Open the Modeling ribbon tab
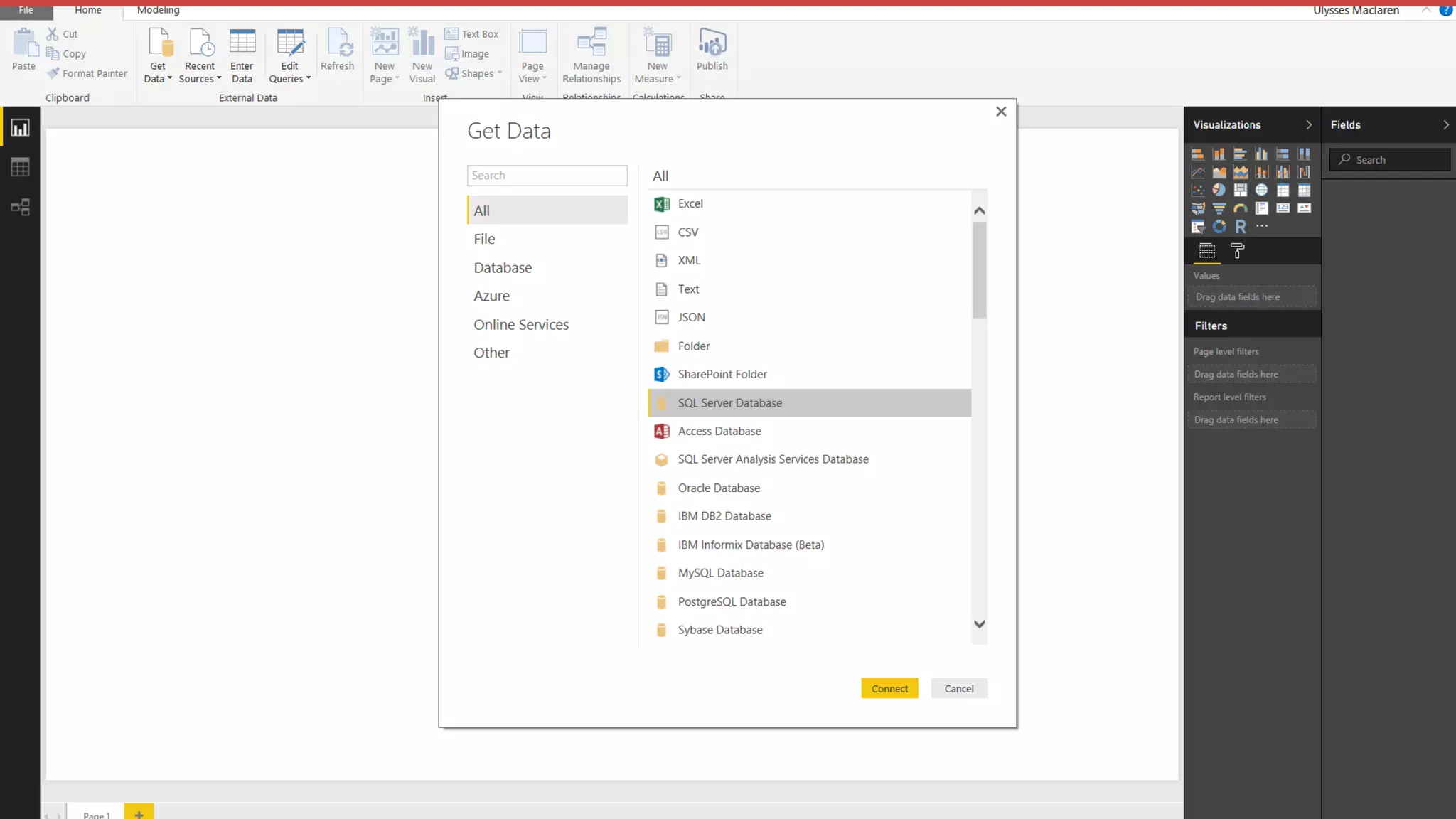Screen dimensions: 1456x819 point(158,10)
